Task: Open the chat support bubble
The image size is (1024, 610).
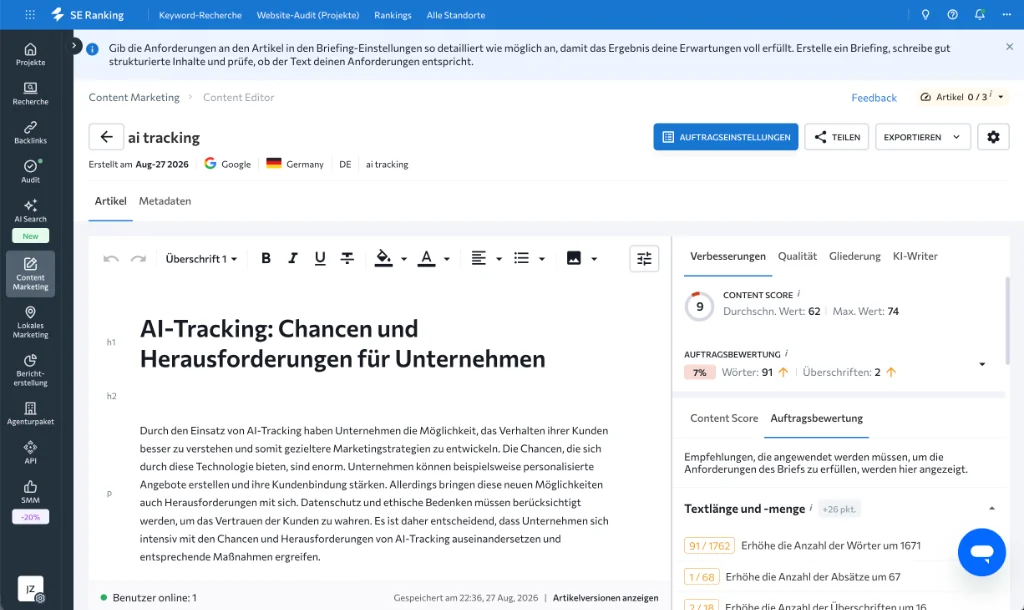Action: click(982, 552)
